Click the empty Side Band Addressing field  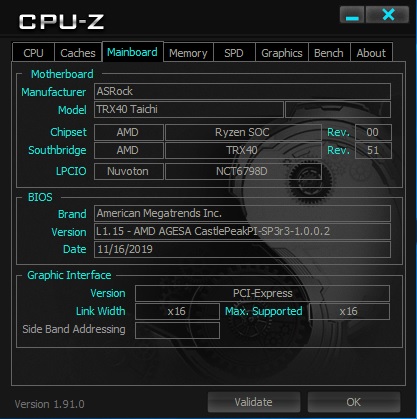177,330
